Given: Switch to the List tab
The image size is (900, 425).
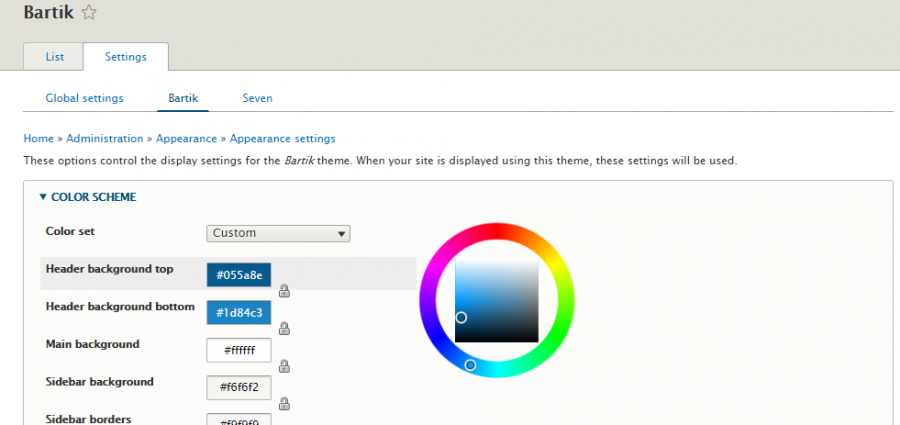Looking at the screenshot, I should point(55,57).
